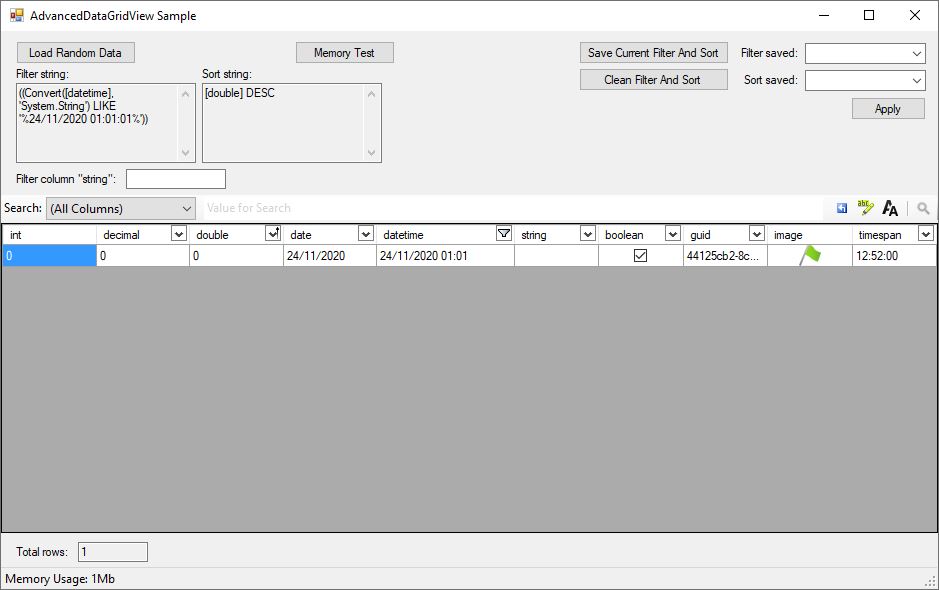Click Clean Filter And Sort
The height and width of the screenshot is (590, 939).
pyautogui.click(x=653, y=79)
